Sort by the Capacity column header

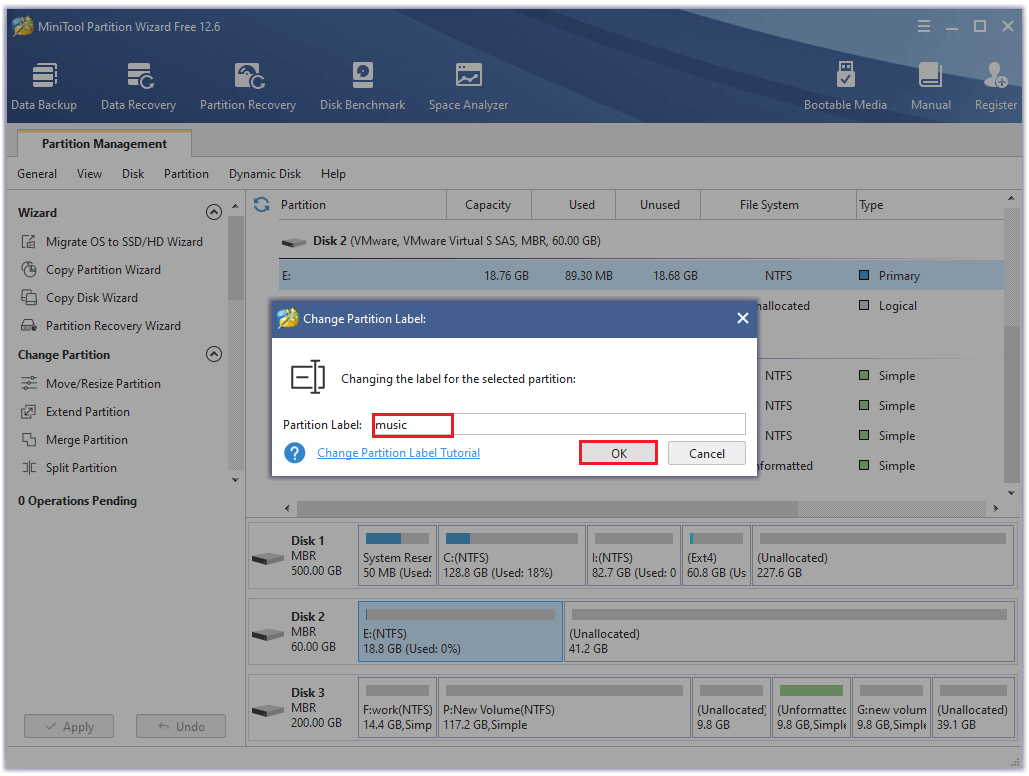coord(488,205)
